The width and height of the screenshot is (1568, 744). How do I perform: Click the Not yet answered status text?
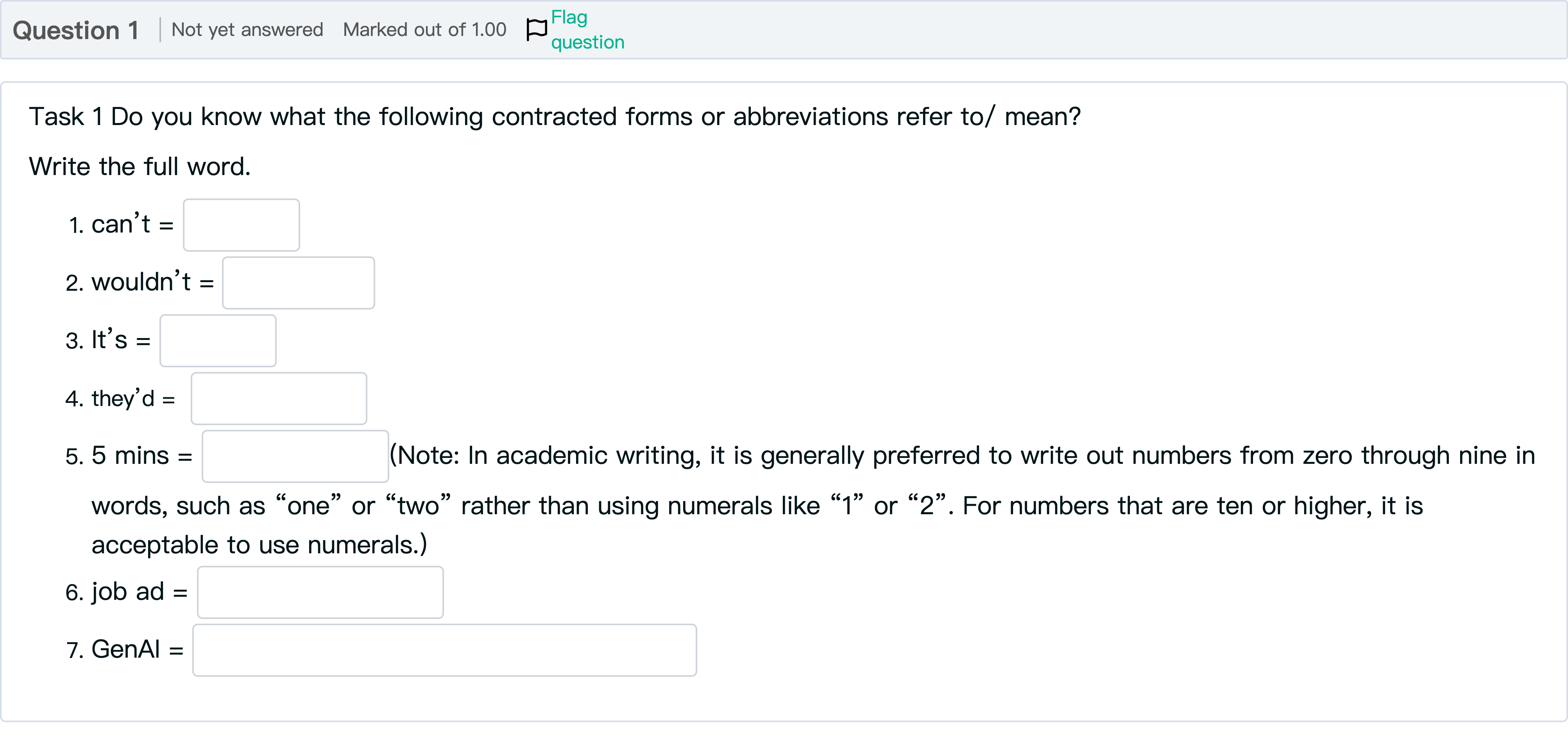[x=247, y=30]
